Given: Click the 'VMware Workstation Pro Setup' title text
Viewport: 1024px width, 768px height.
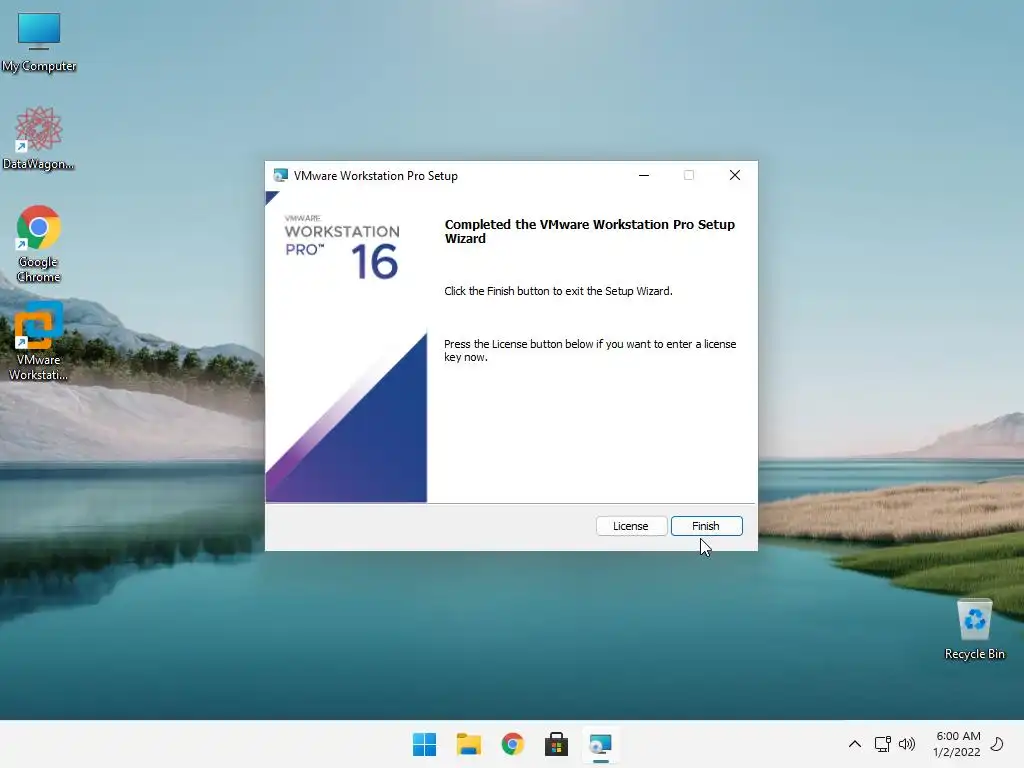Looking at the screenshot, I should [376, 176].
